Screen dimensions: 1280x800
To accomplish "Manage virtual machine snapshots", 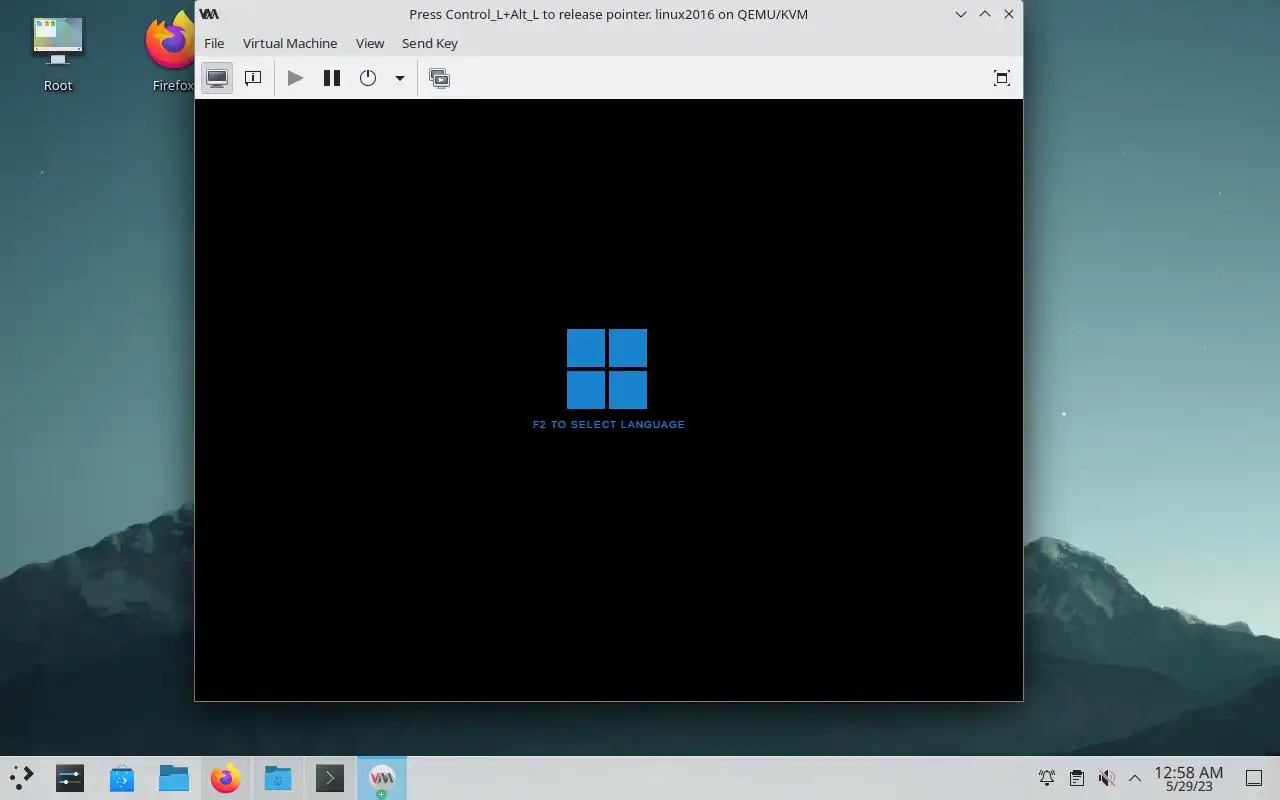I will (439, 78).
